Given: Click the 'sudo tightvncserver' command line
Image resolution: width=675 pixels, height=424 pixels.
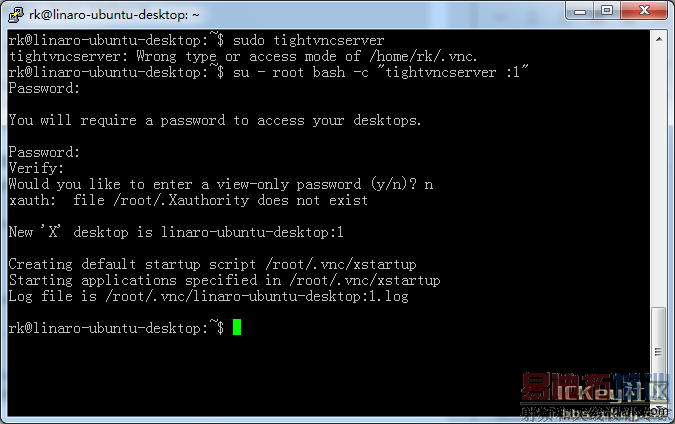Looking at the screenshot, I should click(x=308, y=40).
